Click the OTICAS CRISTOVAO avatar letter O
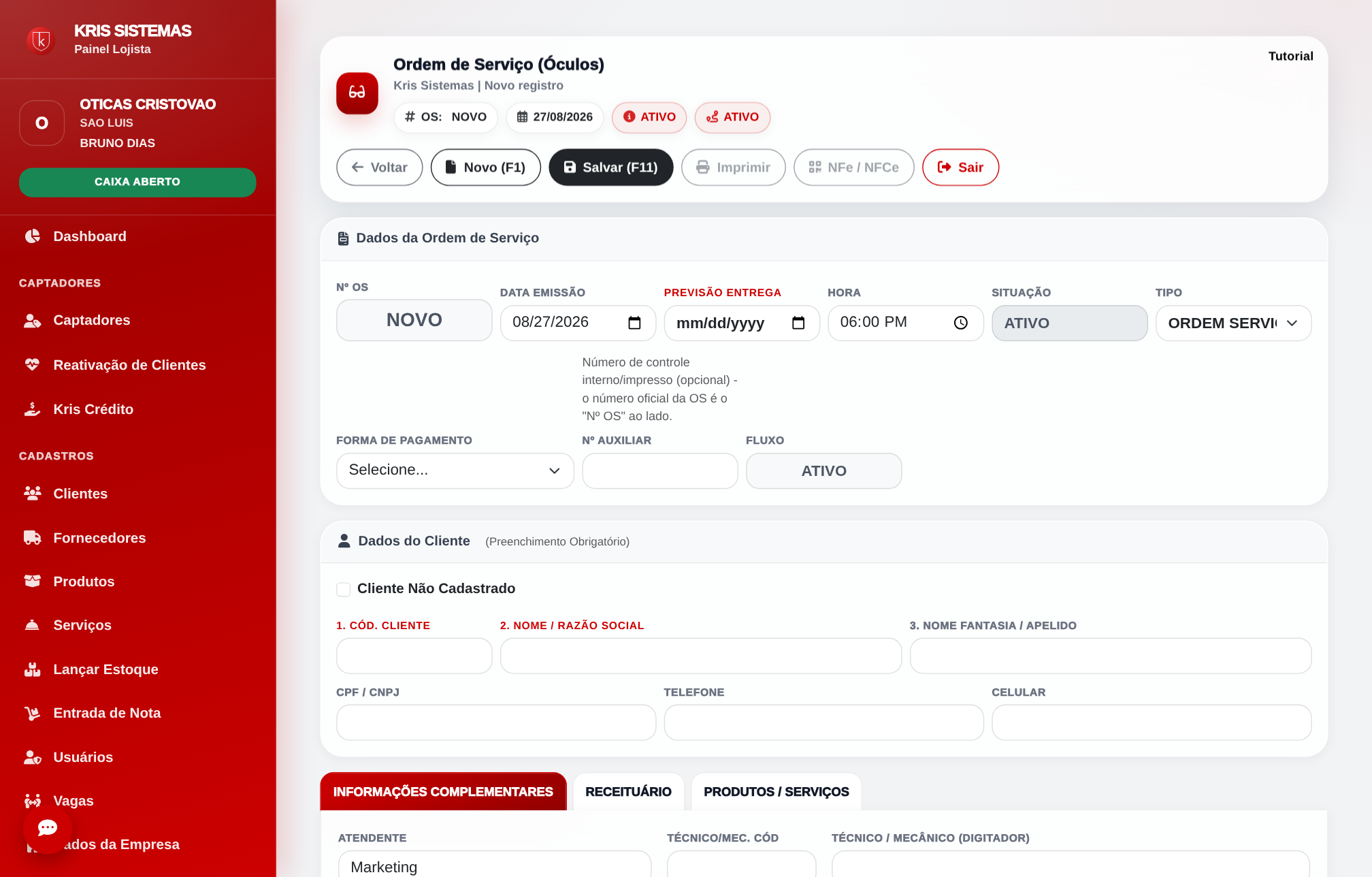Viewport: 1372px width, 877px height. pos(42,123)
